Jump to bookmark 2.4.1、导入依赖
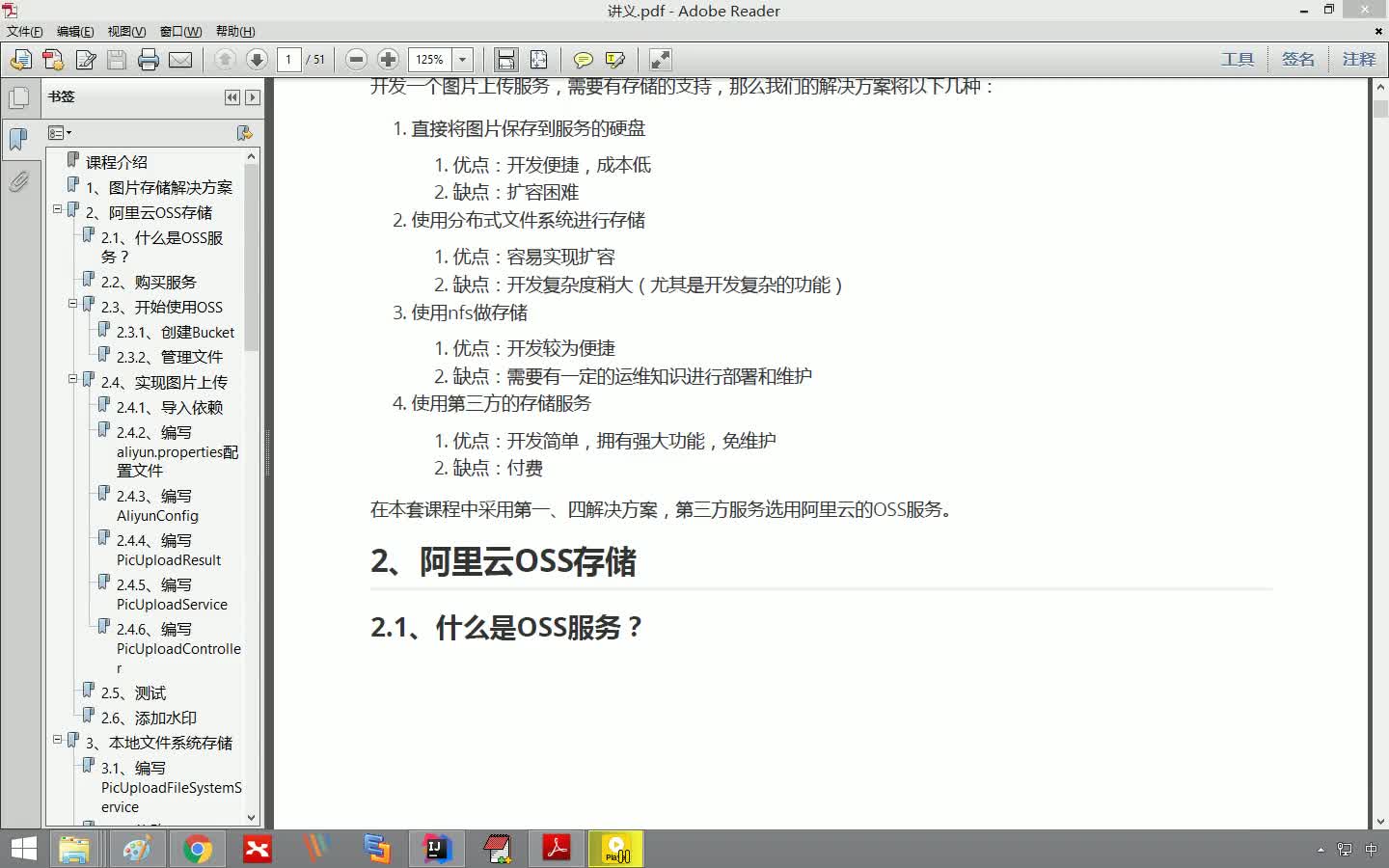 point(170,407)
